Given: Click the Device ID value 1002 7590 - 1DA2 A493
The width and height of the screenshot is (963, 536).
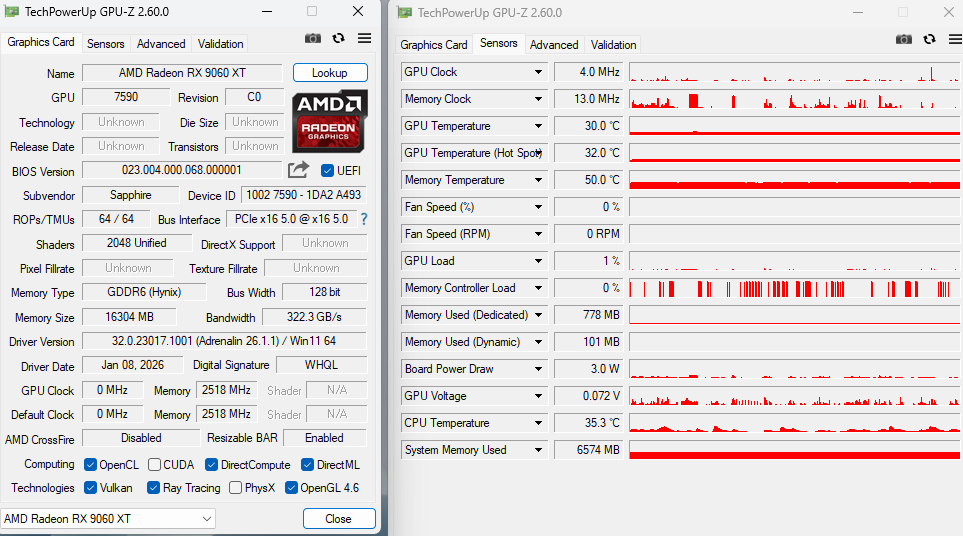Looking at the screenshot, I should point(304,195).
